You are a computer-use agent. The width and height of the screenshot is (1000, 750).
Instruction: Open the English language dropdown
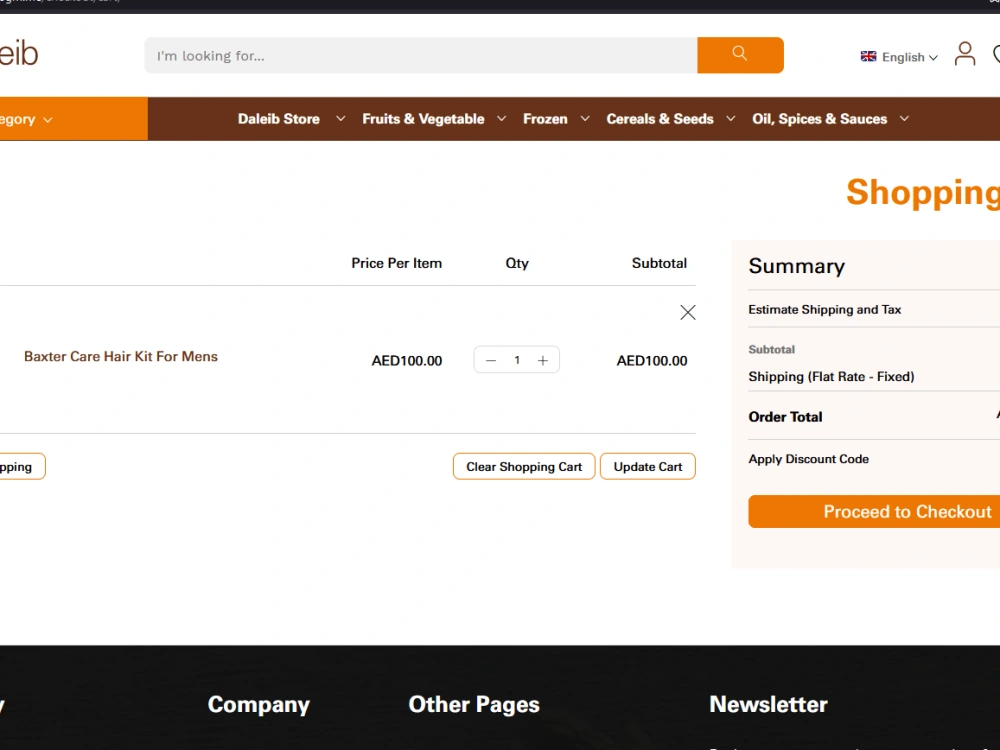[909, 57]
